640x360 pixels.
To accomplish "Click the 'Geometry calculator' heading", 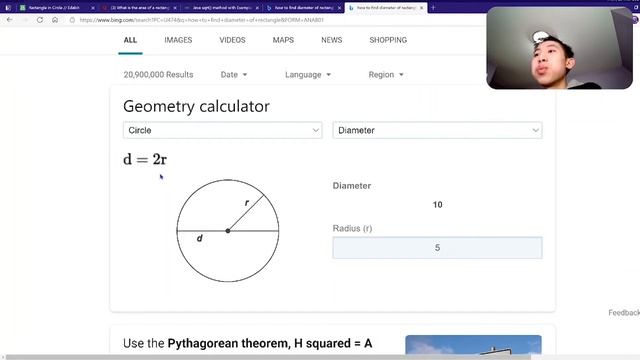I will pos(196,107).
